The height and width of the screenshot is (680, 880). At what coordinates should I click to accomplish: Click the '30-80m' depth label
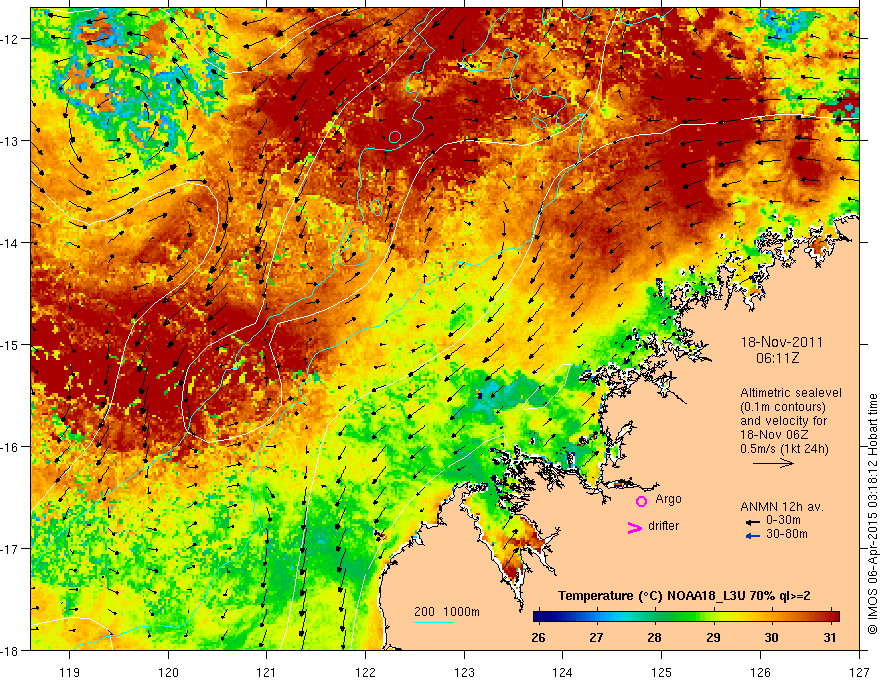[x=787, y=534]
